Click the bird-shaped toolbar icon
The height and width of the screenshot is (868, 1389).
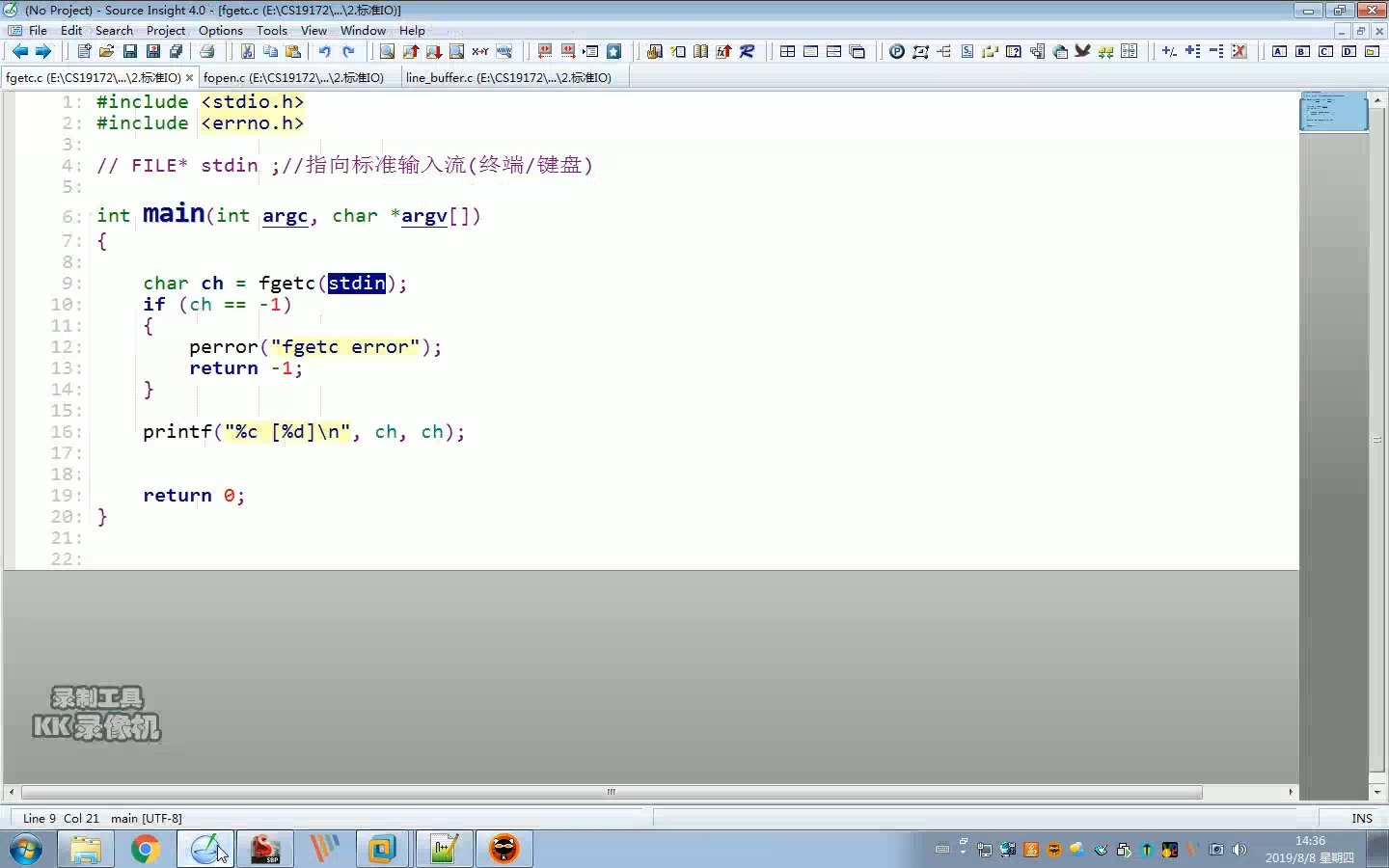tap(1083, 52)
